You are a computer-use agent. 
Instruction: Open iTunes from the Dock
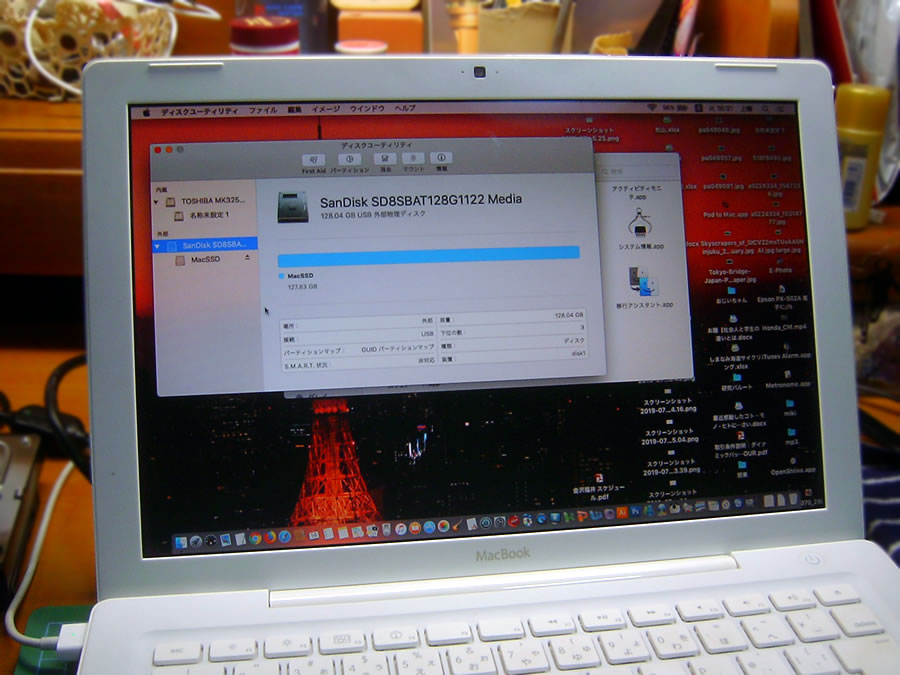tap(401, 529)
